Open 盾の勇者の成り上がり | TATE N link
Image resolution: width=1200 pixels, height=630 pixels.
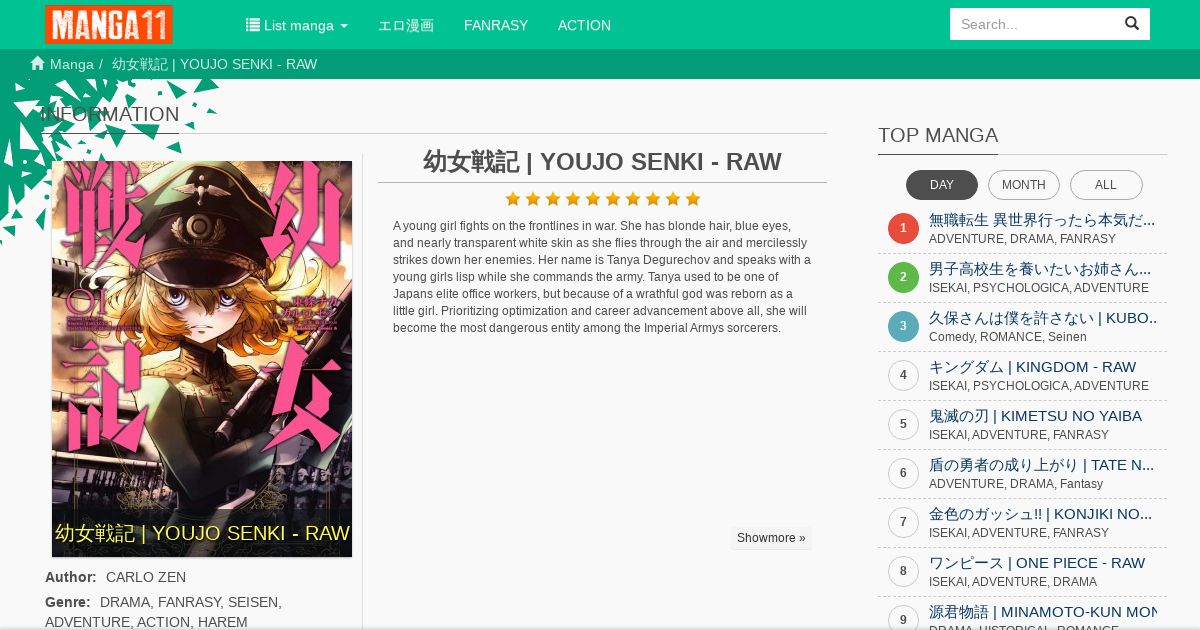pyautogui.click(x=1041, y=465)
